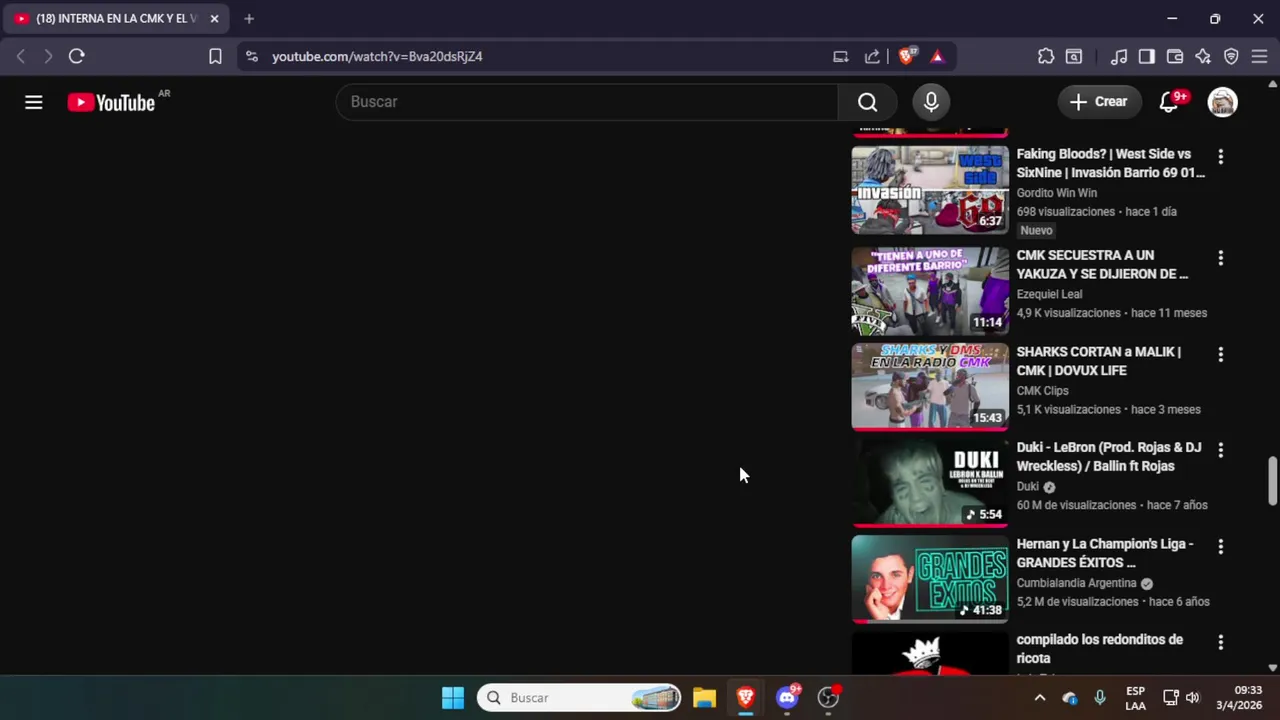Open Leo AI sparkle icon
This screenshot has width=1280, height=720.
pyautogui.click(x=1203, y=56)
